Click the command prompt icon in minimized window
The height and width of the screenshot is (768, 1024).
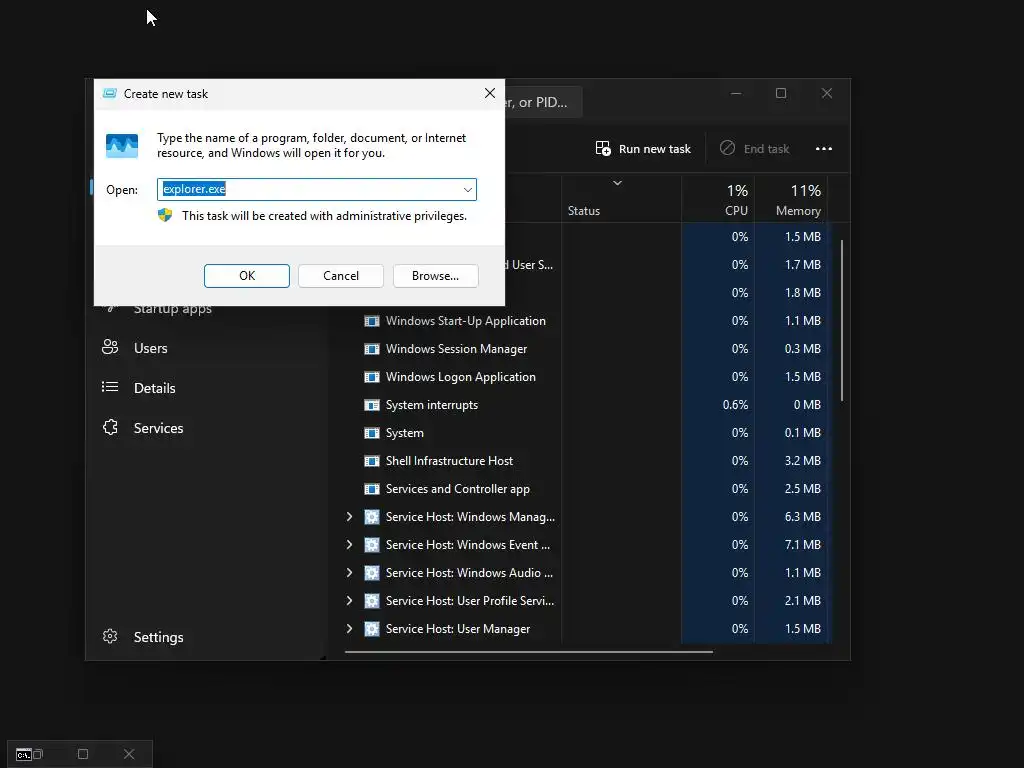click(24, 755)
